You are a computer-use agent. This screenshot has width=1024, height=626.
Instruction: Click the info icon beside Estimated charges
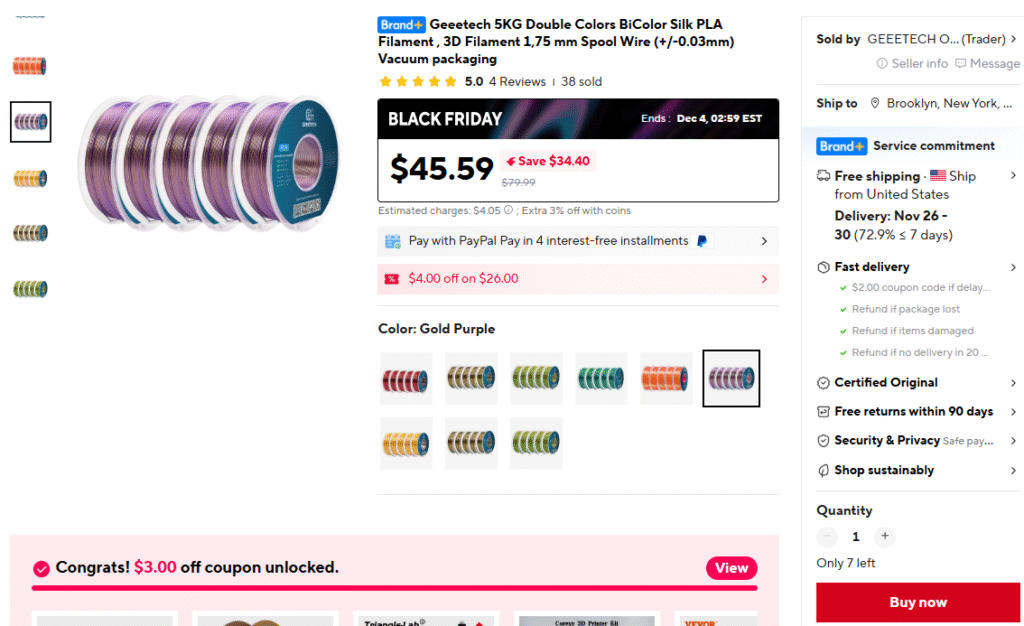[509, 211]
